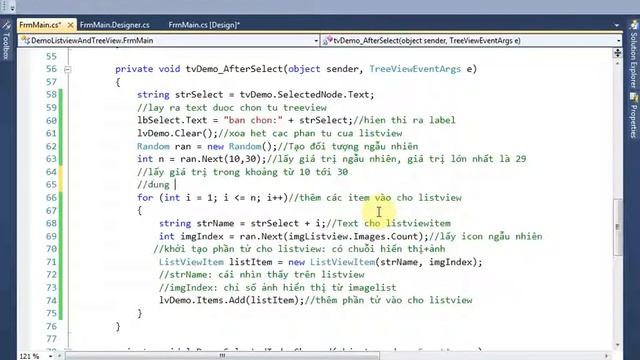Click line number 62 in the gutter

coord(51,147)
